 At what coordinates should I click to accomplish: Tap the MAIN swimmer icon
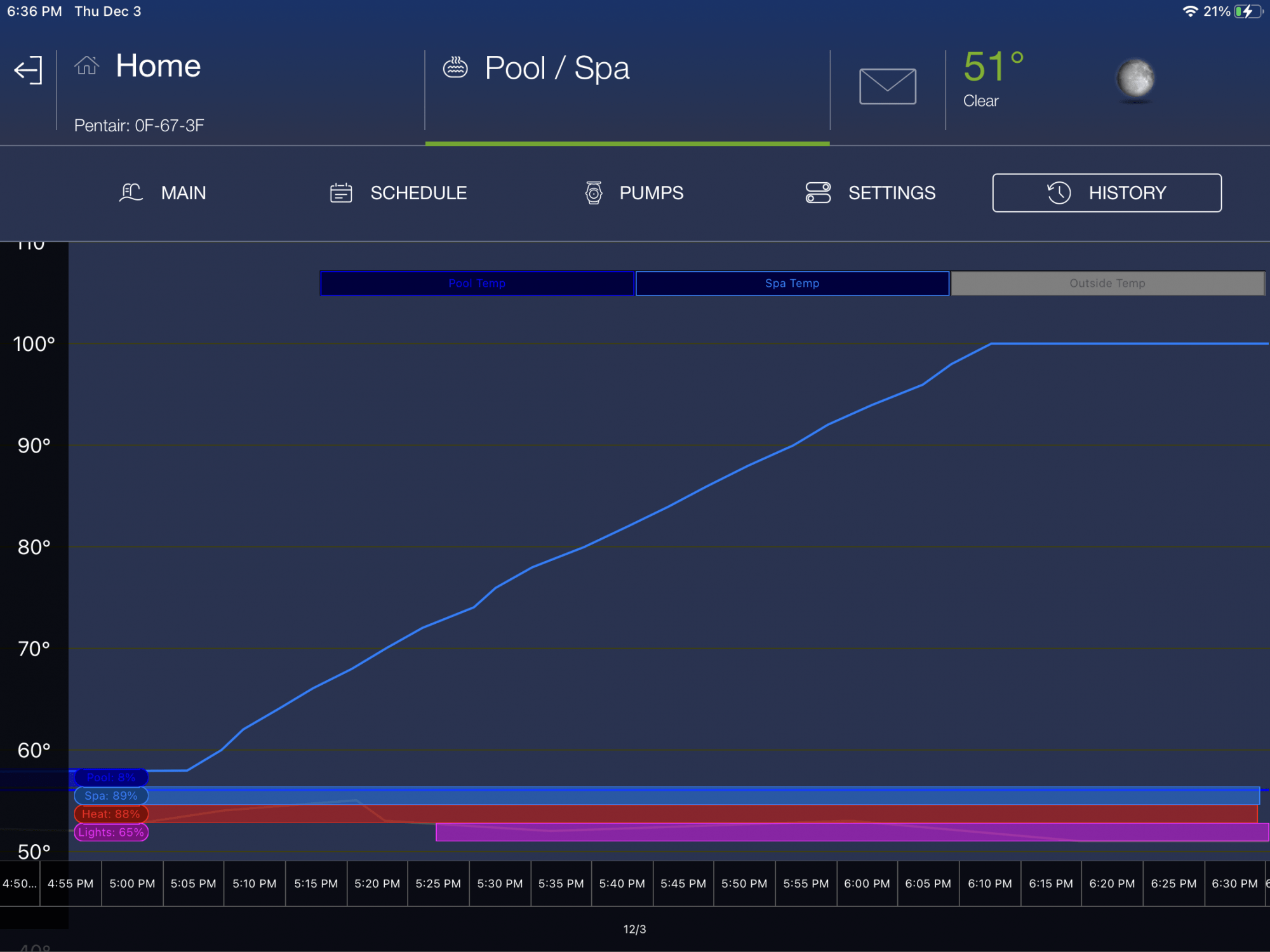(x=131, y=192)
